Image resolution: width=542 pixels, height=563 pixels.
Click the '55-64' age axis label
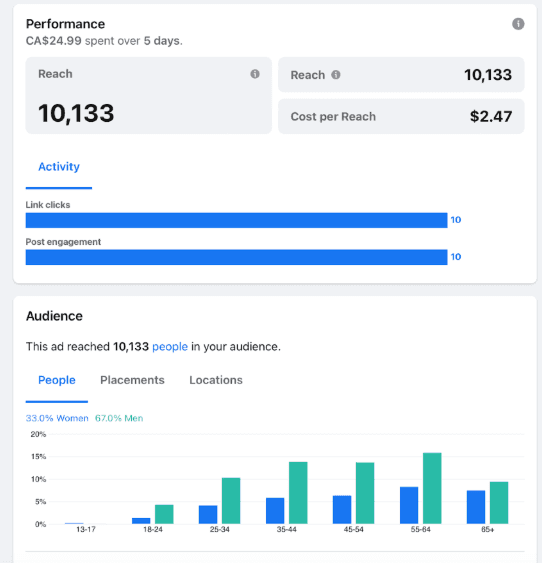point(421,529)
